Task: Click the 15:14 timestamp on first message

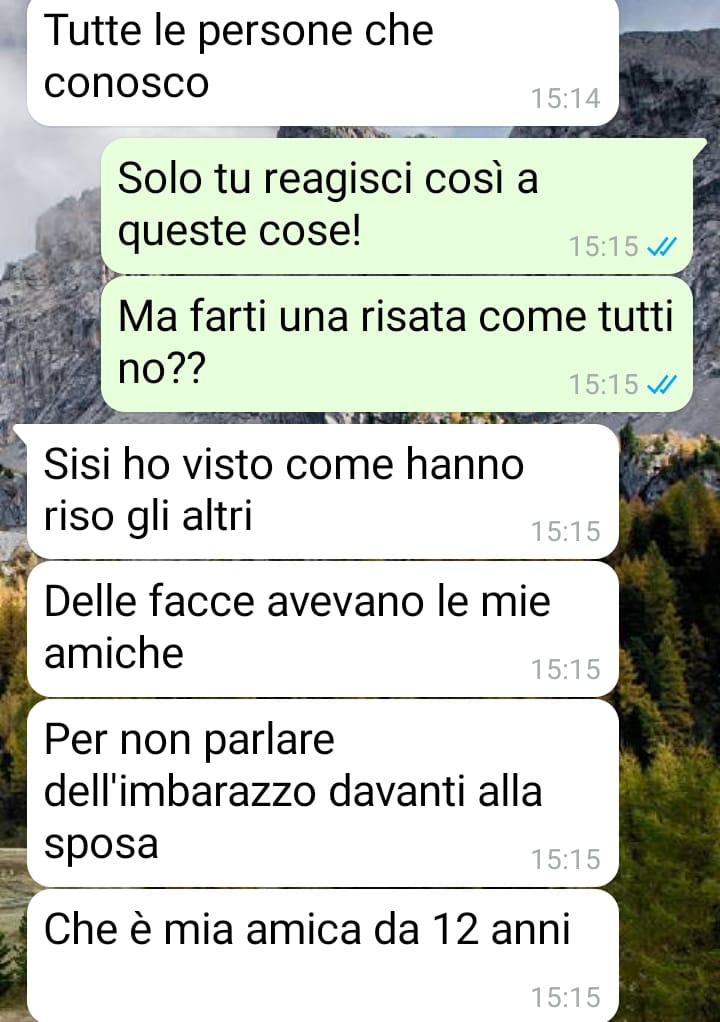Action: pyautogui.click(x=566, y=98)
